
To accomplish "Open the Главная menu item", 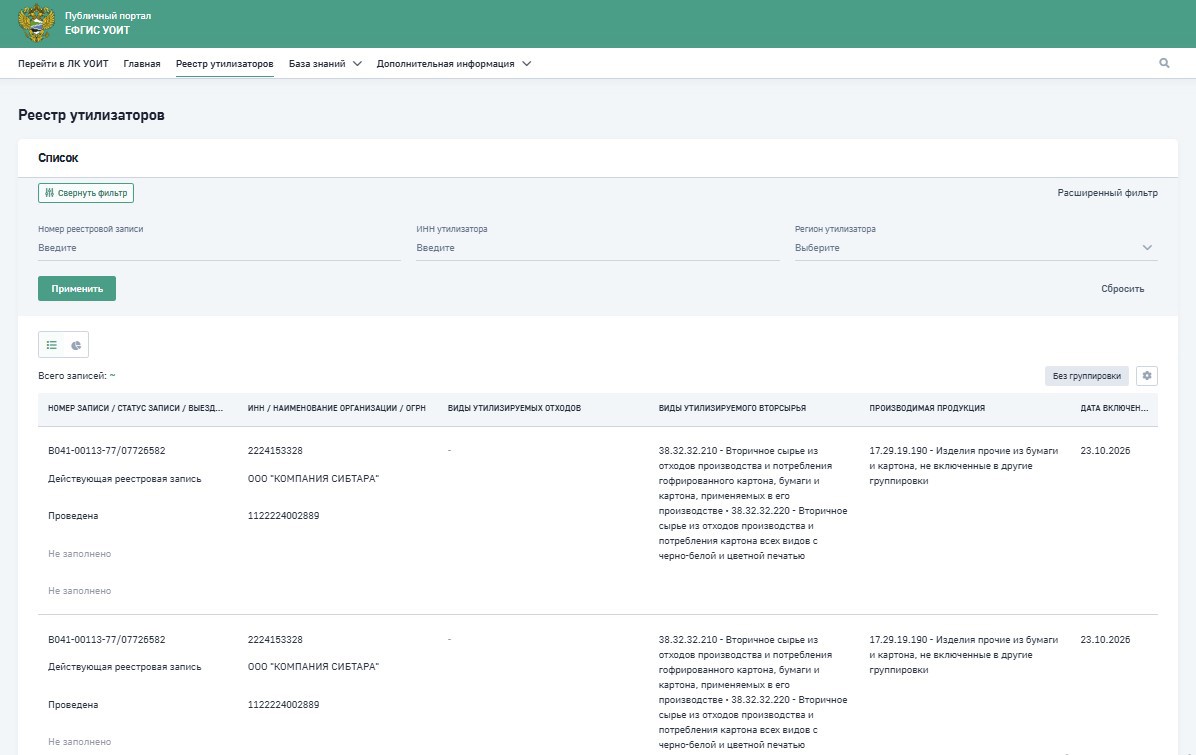I will click(142, 64).
